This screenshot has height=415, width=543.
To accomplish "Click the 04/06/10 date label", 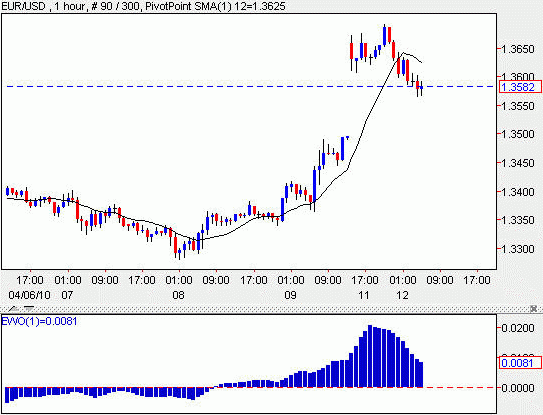I will [29, 295].
